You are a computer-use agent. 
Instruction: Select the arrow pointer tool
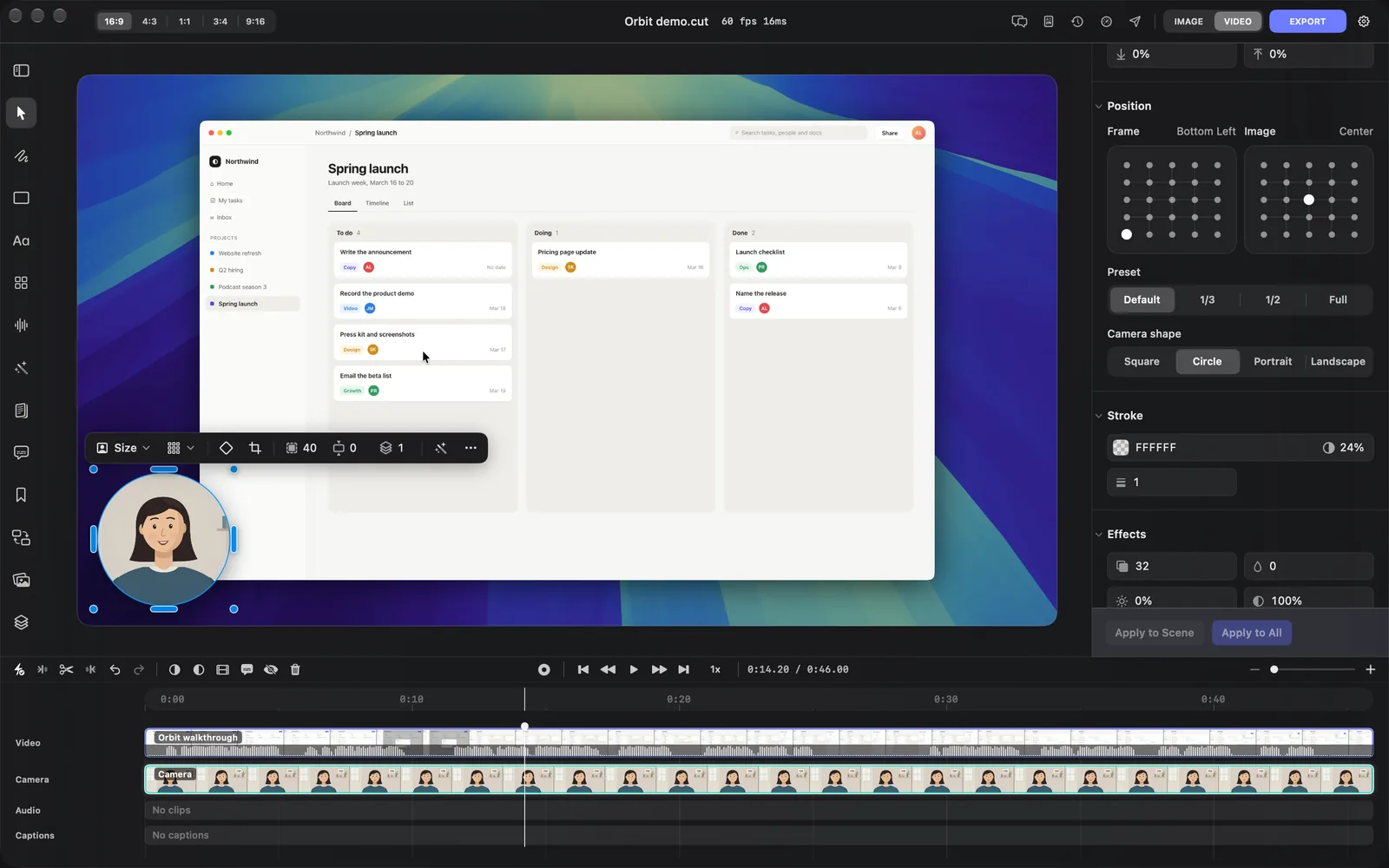pyautogui.click(x=21, y=114)
